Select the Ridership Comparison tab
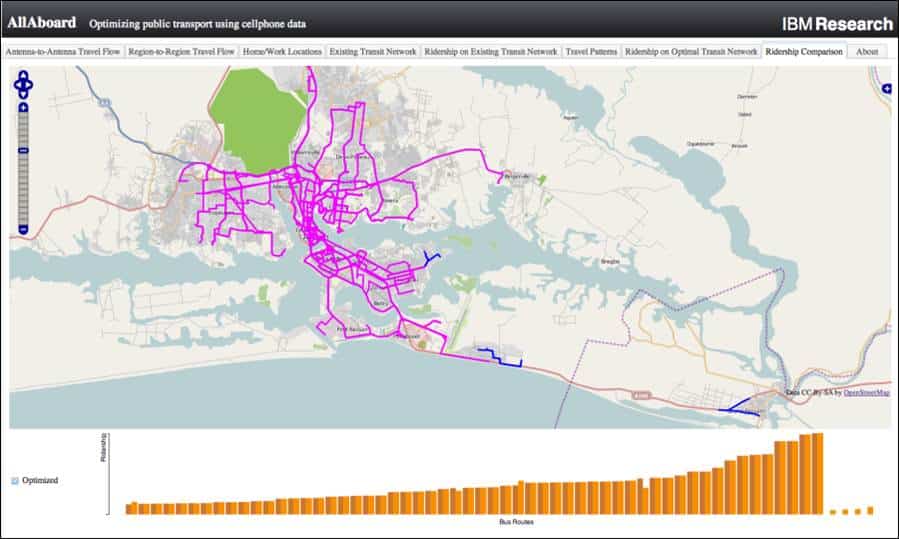Viewport: 899px width, 539px height. pos(804,52)
